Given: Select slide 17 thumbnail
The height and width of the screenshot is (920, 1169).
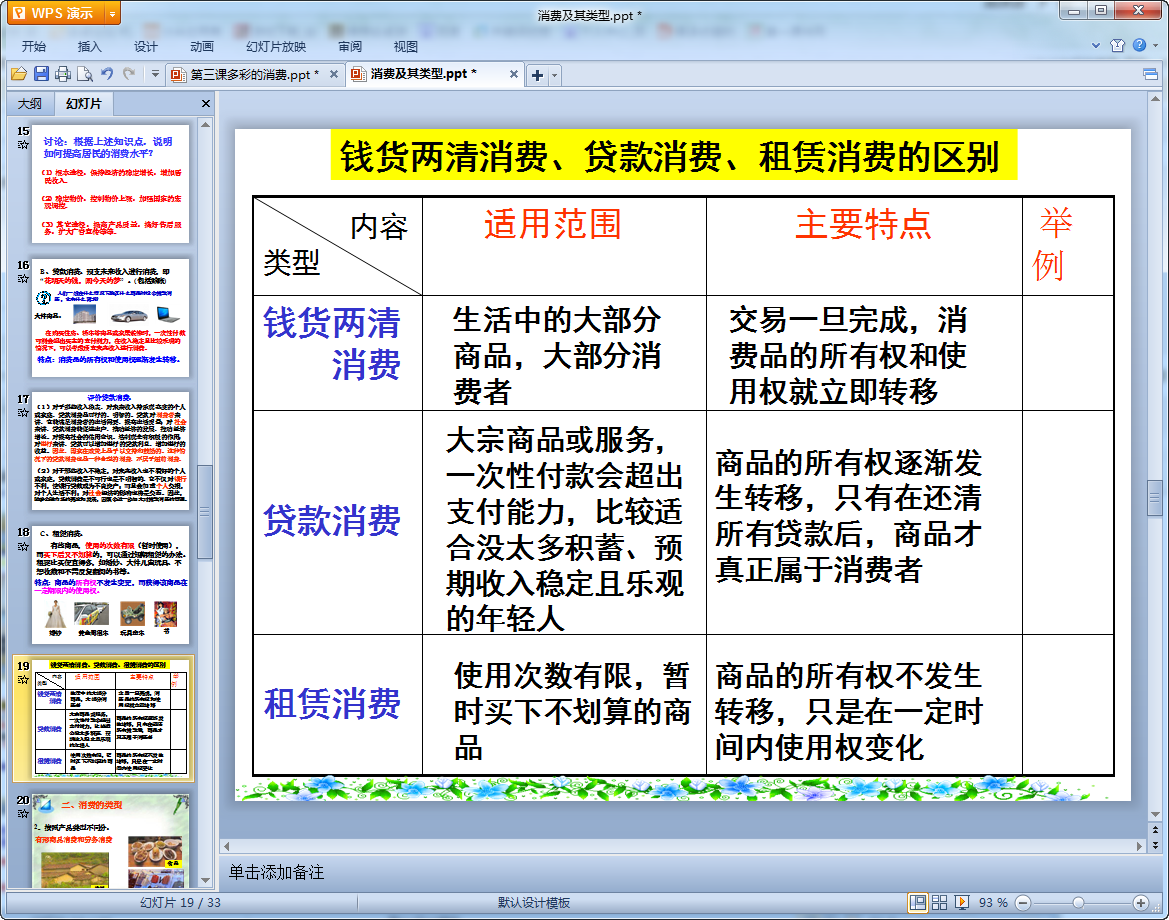Looking at the screenshot, I should (x=110, y=451).
